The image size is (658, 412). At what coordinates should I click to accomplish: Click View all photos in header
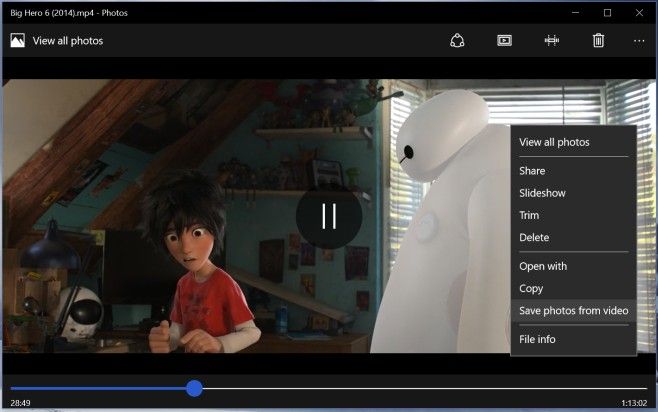pyautogui.click(x=67, y=41)
